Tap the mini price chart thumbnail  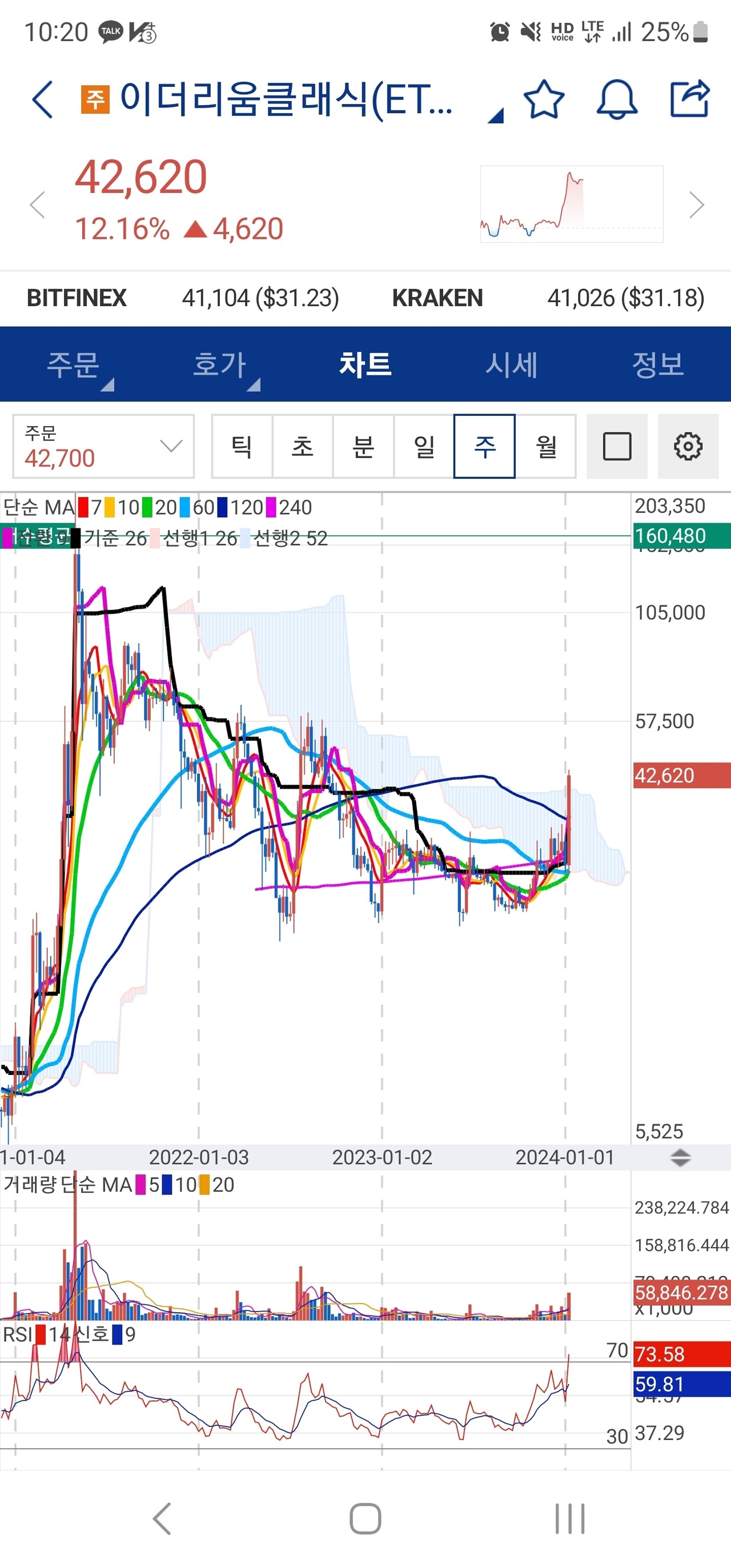coord(571,204)
